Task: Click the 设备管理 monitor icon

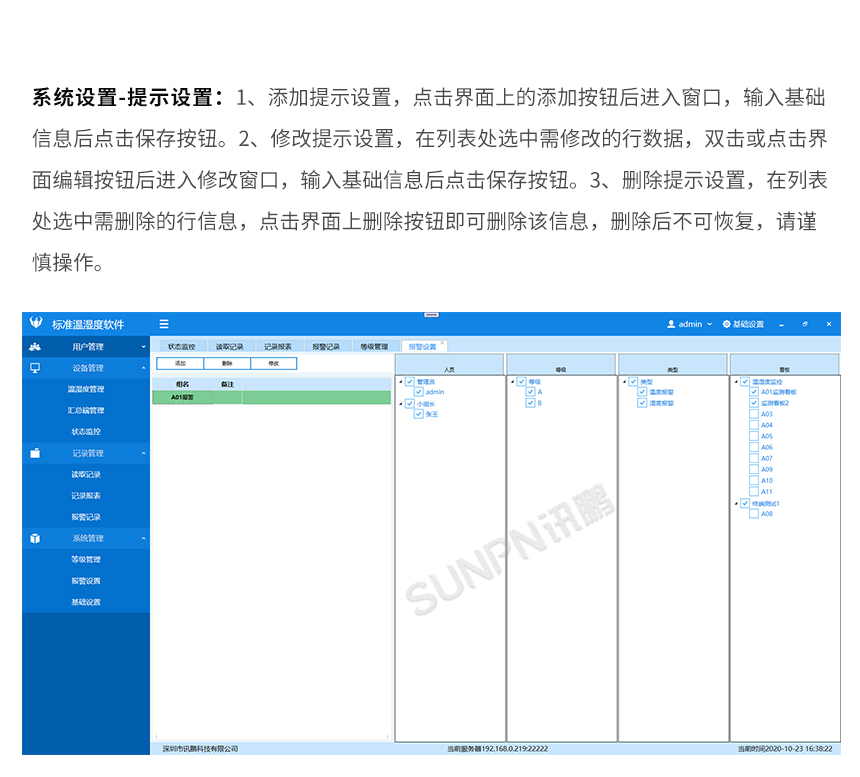Action: pyautogui.click(x=35, y=368)
